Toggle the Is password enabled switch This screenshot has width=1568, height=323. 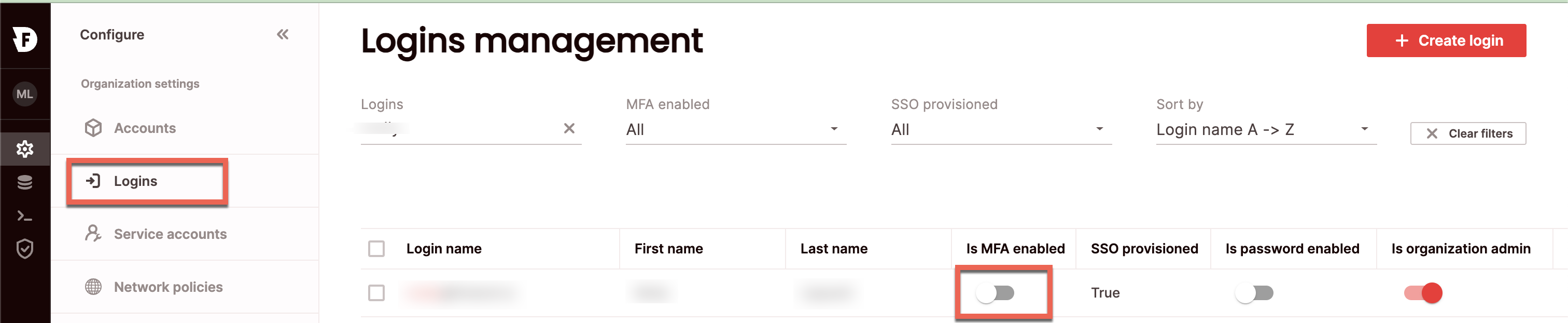(1254, 293)
